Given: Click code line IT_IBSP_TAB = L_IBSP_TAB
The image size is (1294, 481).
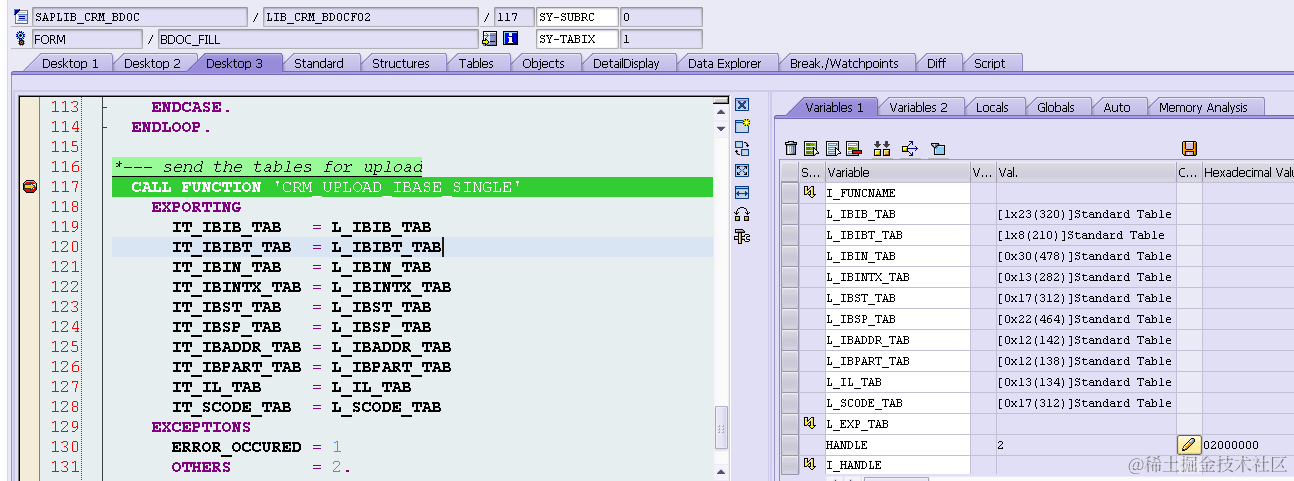Looking at the screenshot, I should coord(301,327).
